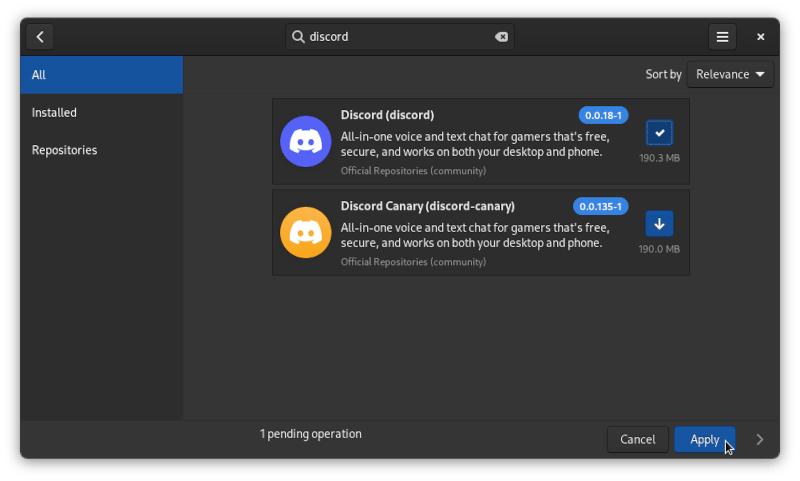Viewport: 800px width, 481px height.
Task: Open Discord Canary package title
Action: (x=427, y=206)
